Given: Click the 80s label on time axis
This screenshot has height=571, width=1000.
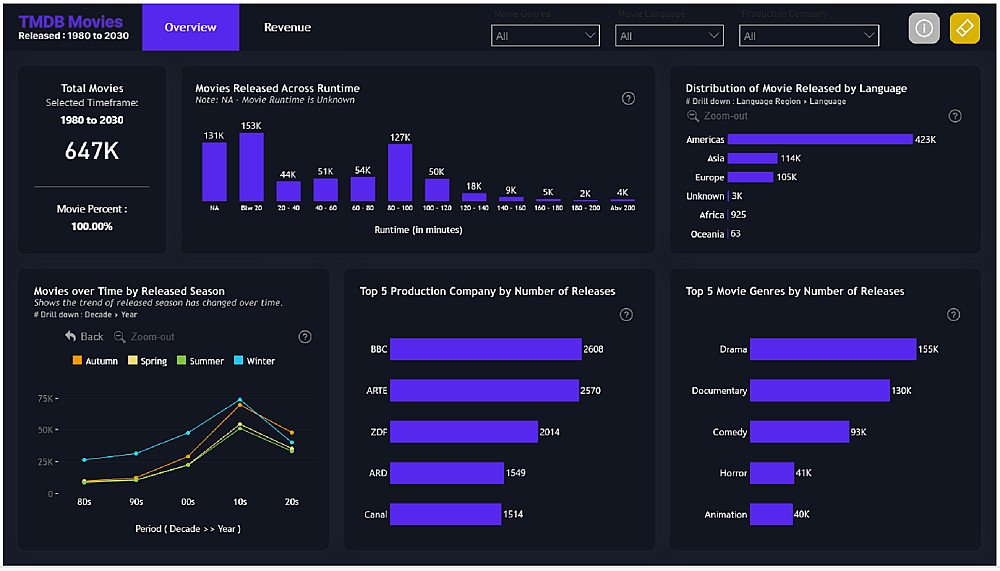Looking at the screenshot, I should [x=84, y=502].
